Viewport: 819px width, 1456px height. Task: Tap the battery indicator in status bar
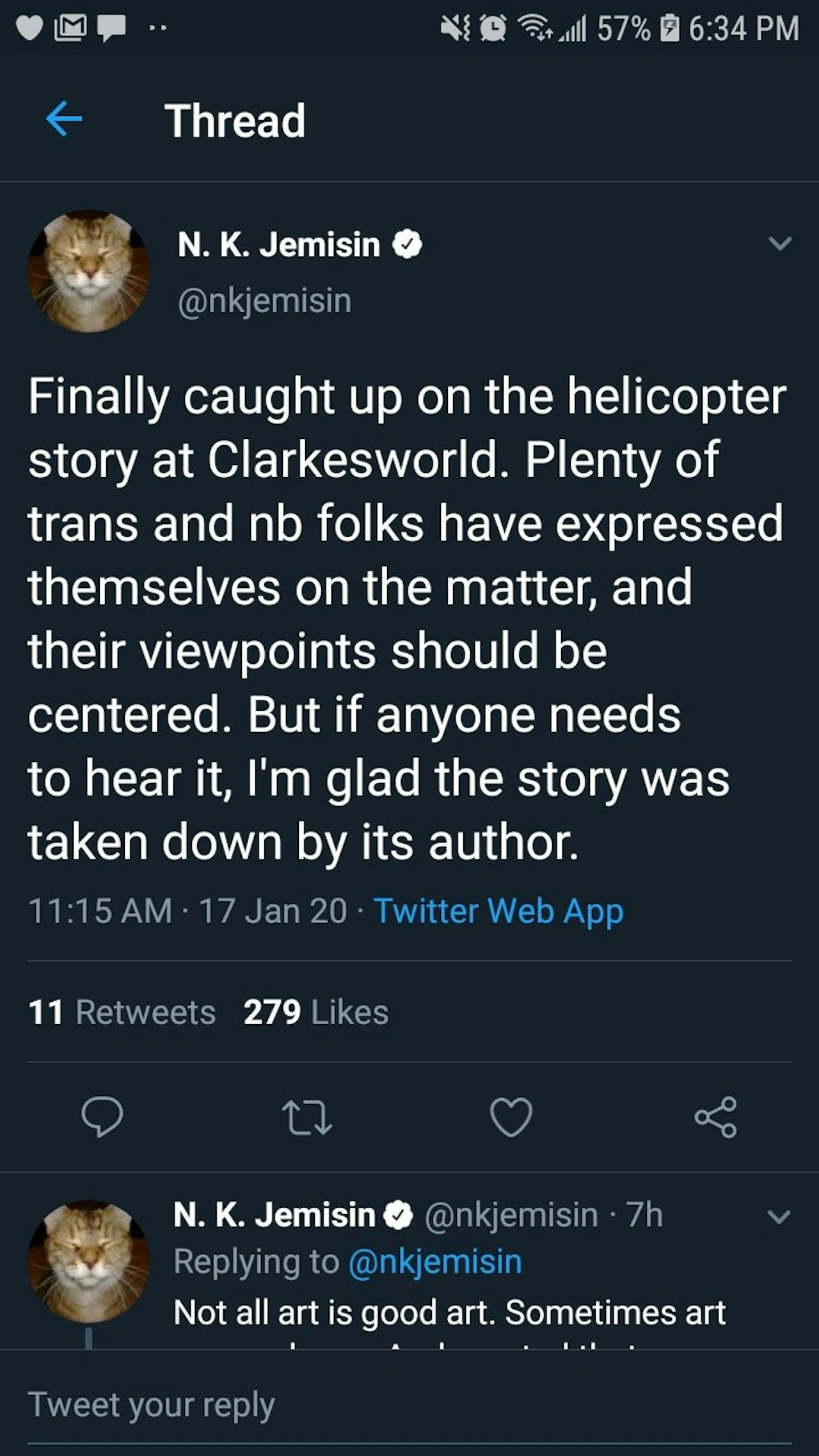tap(669, 29)
